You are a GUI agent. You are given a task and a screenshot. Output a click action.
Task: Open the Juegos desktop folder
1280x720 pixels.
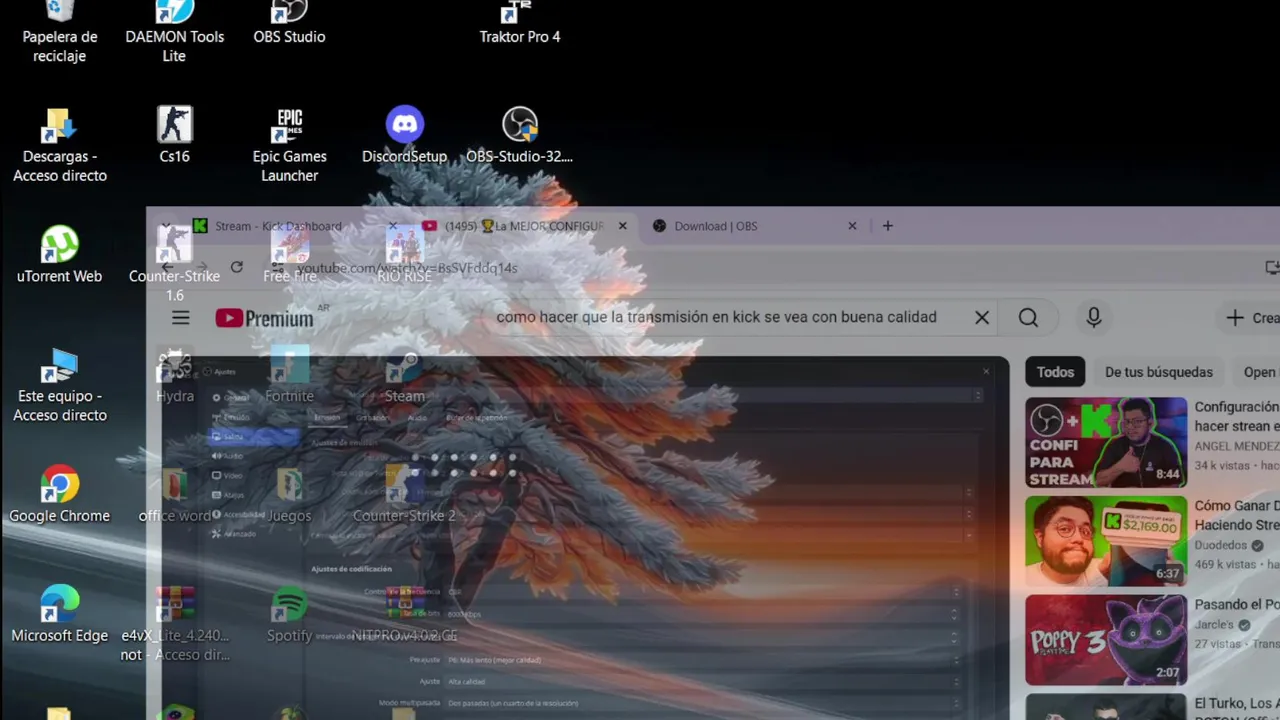click(289, 494)
